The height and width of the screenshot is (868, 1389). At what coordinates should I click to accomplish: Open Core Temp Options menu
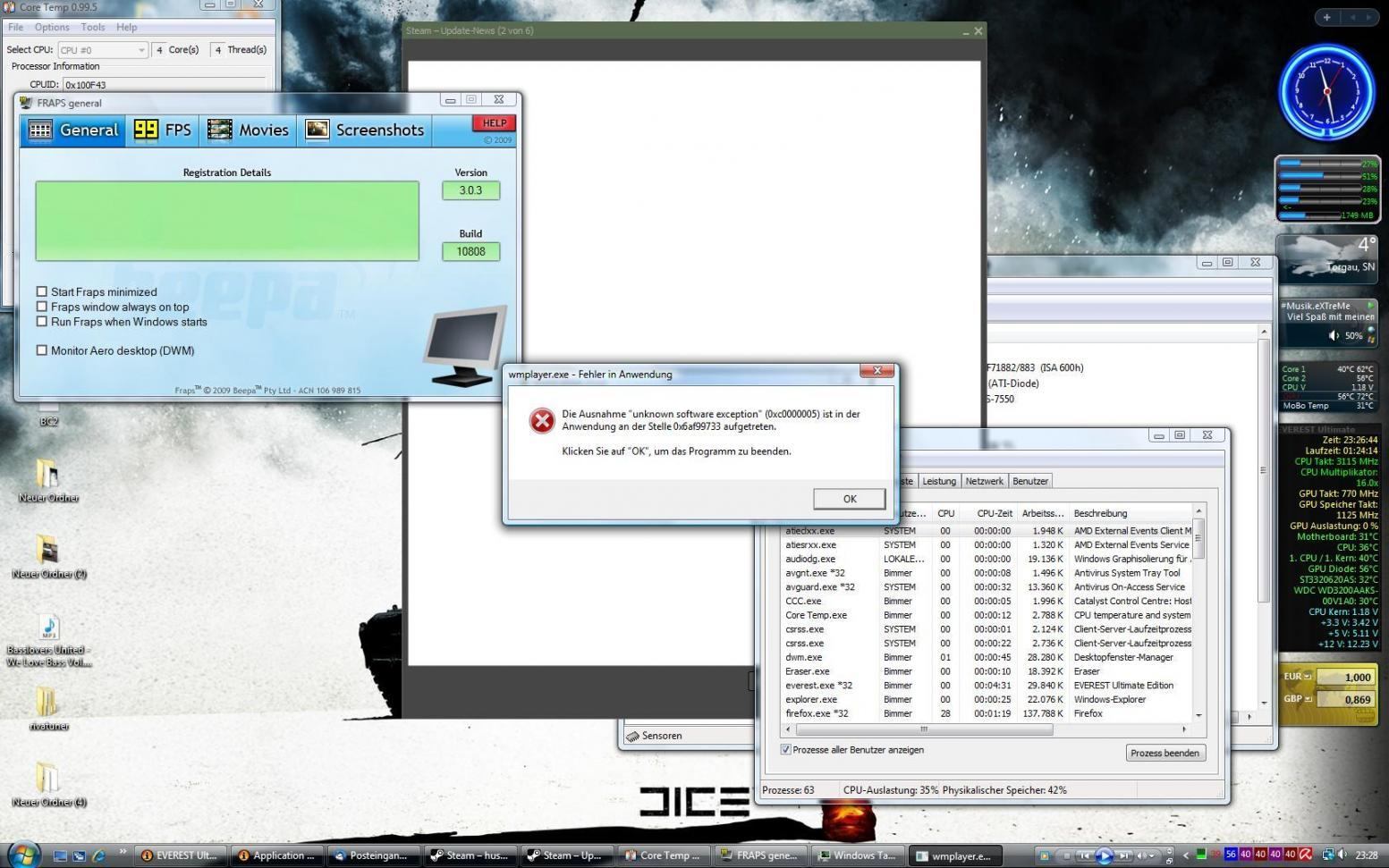pos(52,28)
